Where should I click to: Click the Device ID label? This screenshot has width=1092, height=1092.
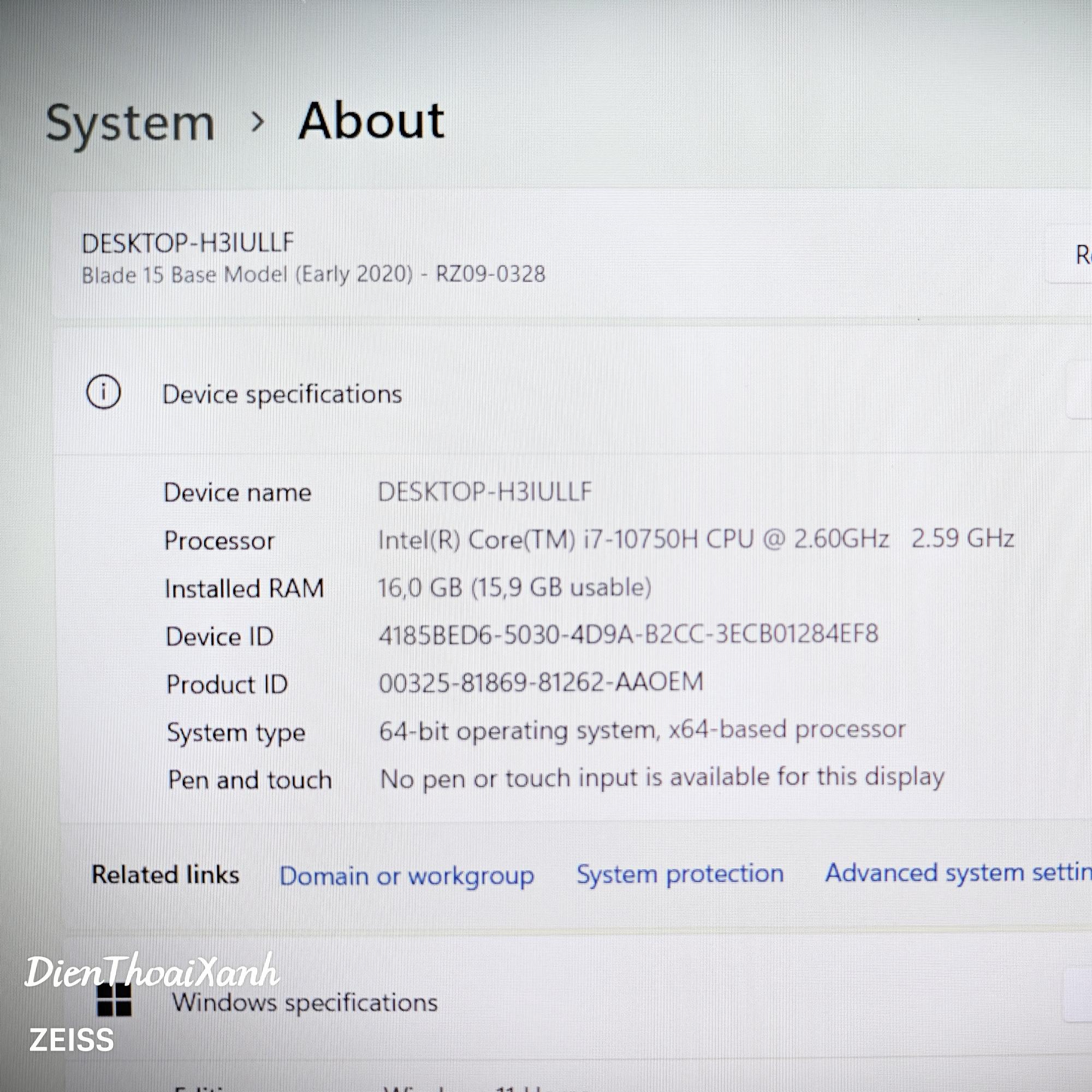[x=219, y=637]
